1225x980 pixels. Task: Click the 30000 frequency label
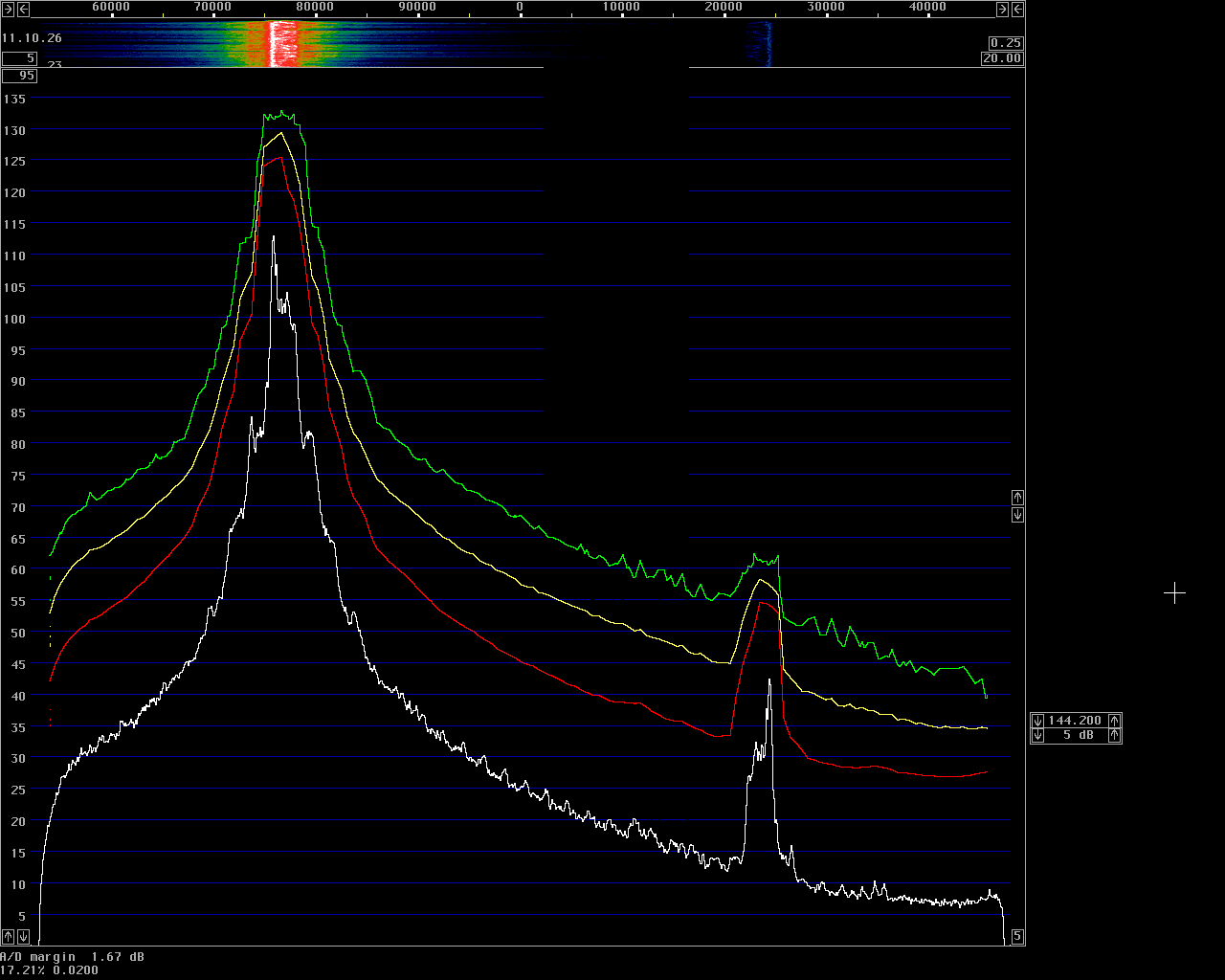pyautogui.click(x=826, y=7)
